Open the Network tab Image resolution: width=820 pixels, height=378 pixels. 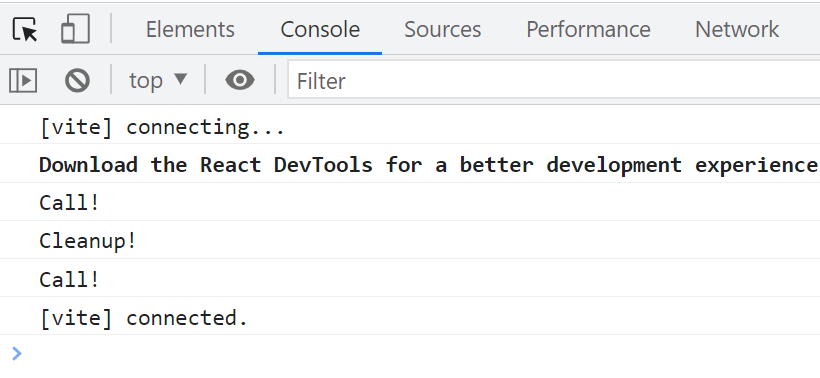737,29
